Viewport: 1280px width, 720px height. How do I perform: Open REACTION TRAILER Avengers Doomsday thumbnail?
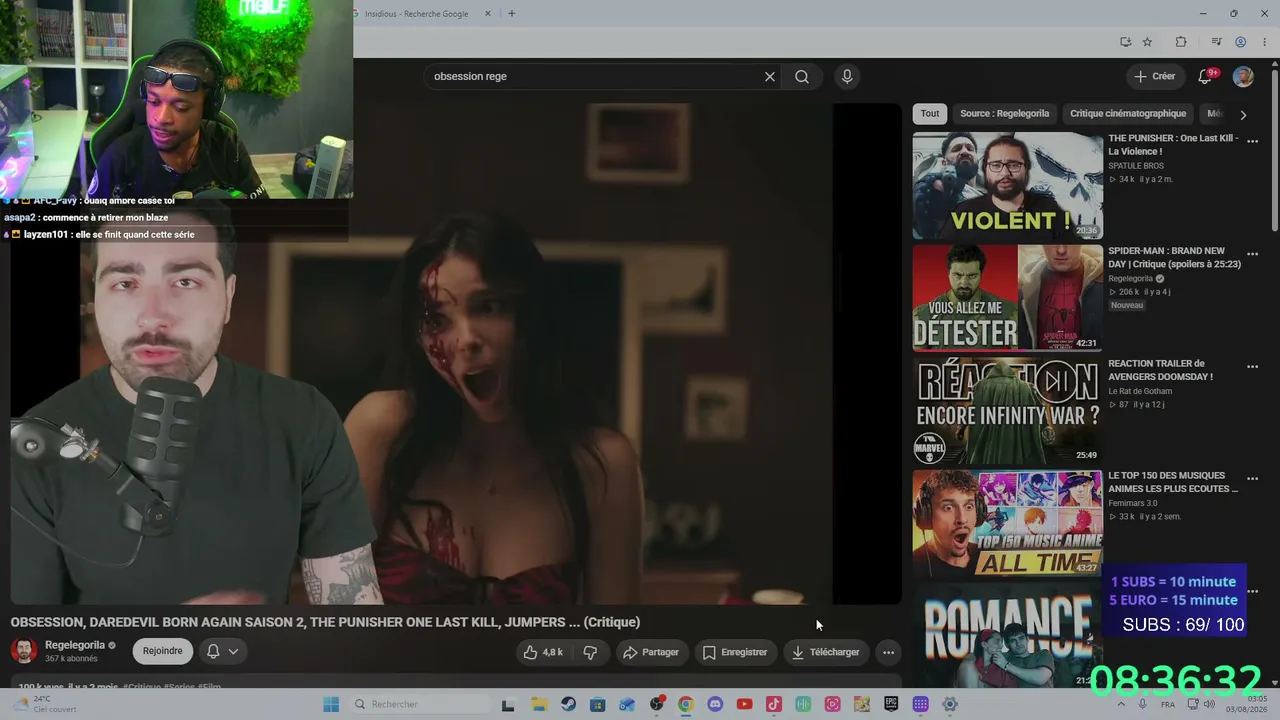1007,411
